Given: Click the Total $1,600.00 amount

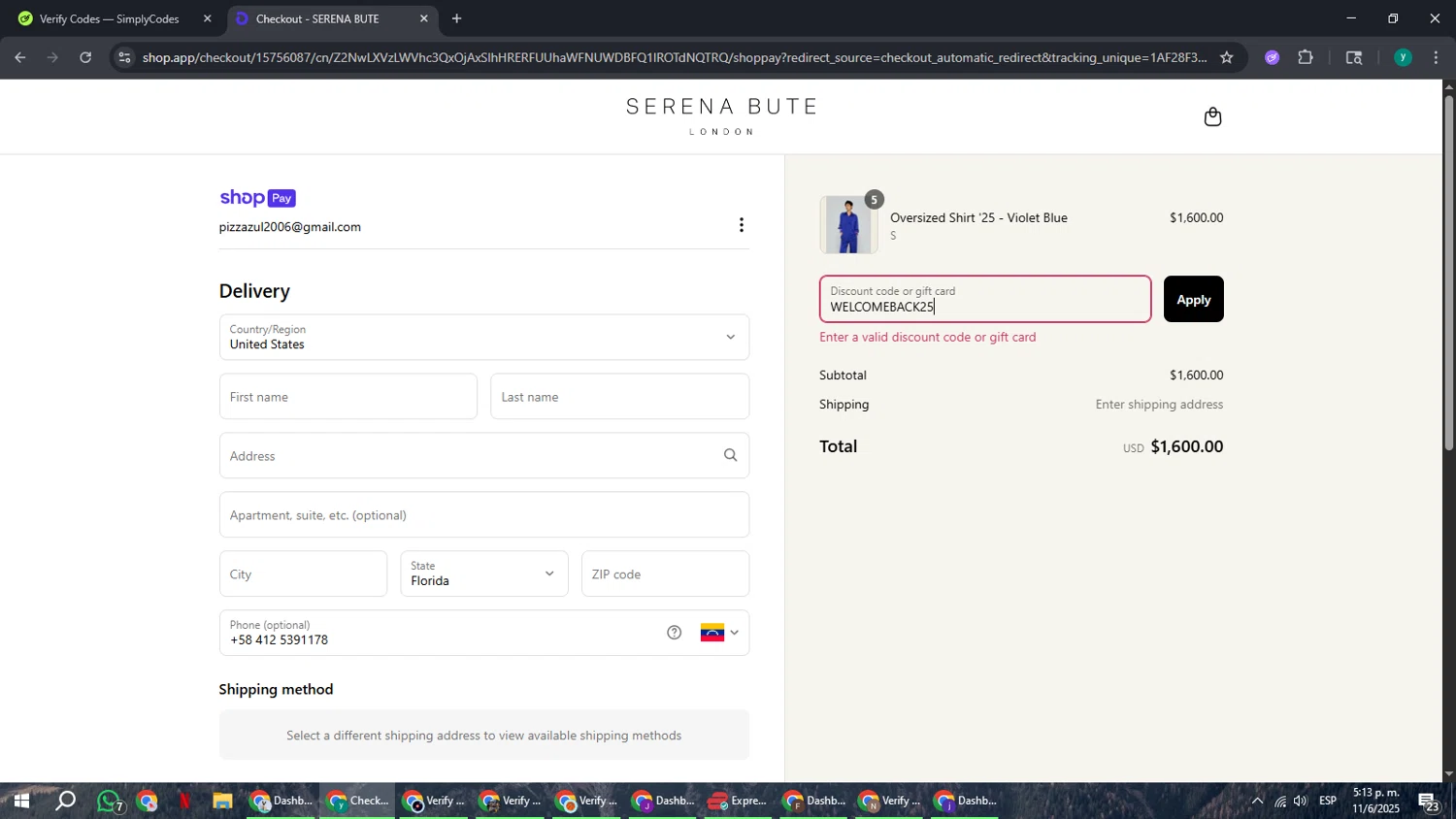Looking at the screenshot, I should tap(1186, 447).
